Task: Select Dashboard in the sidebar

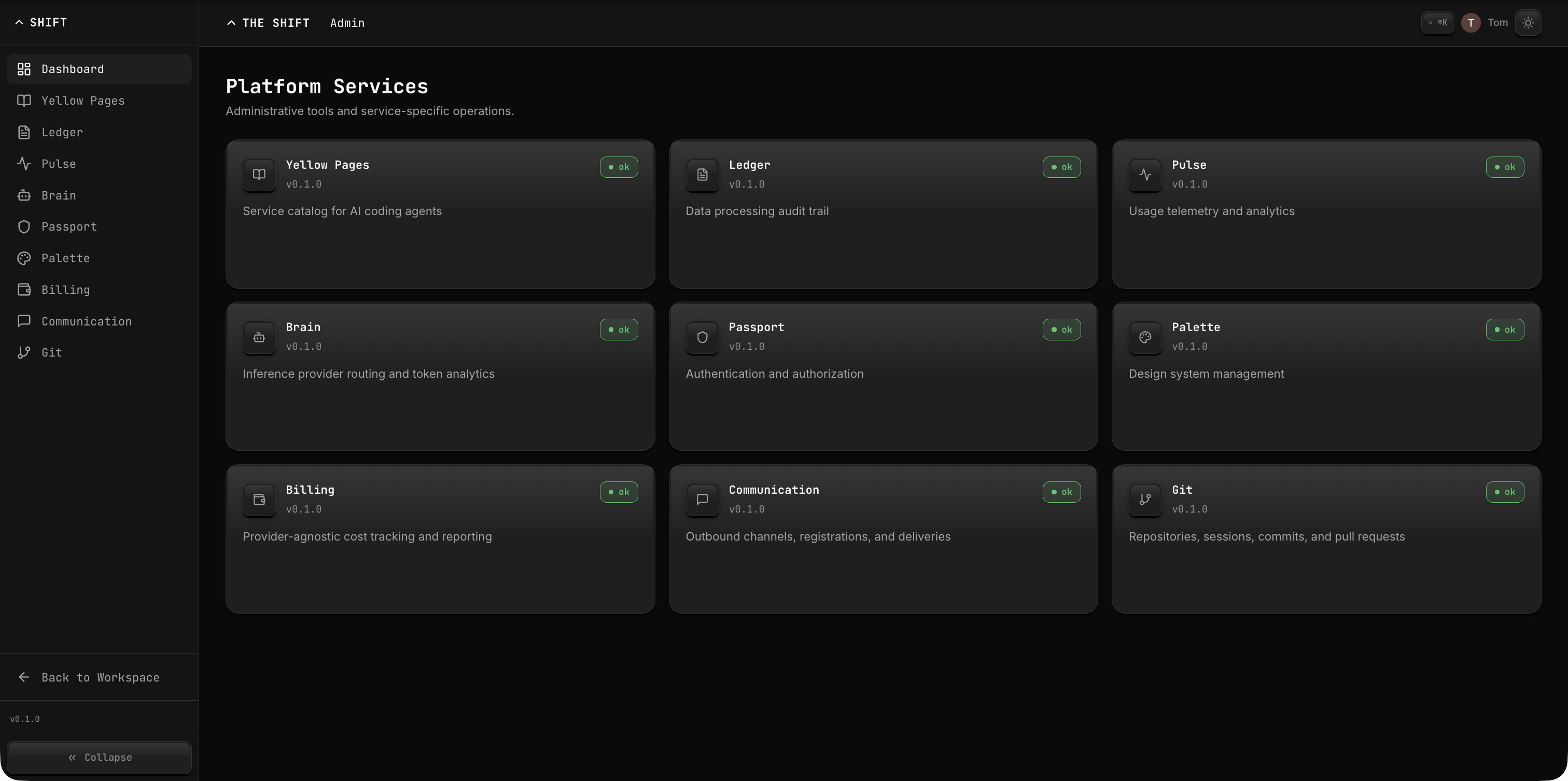Action: click(x=72, y=69)
